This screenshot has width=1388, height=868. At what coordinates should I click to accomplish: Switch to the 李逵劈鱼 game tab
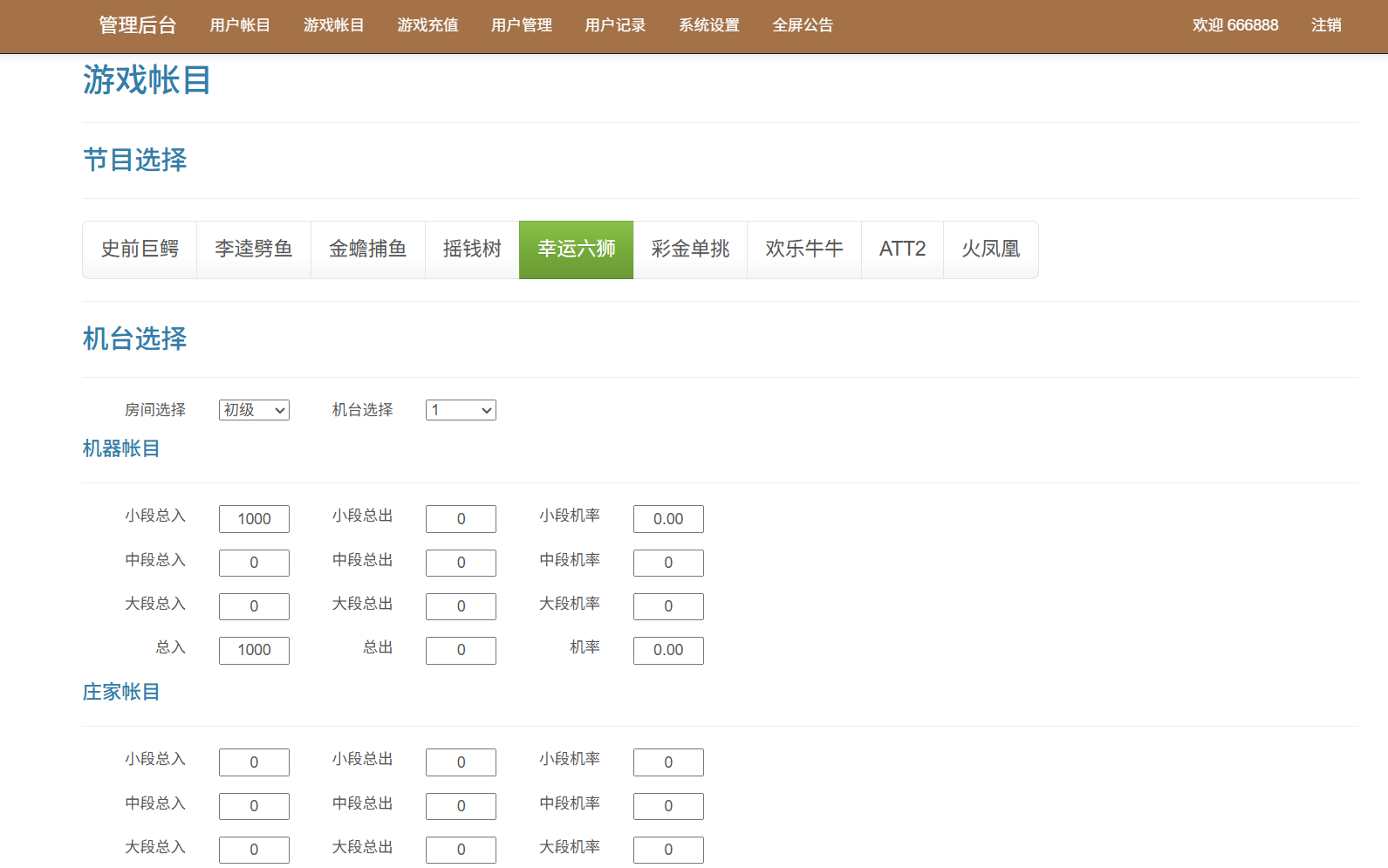click(254, 249)
